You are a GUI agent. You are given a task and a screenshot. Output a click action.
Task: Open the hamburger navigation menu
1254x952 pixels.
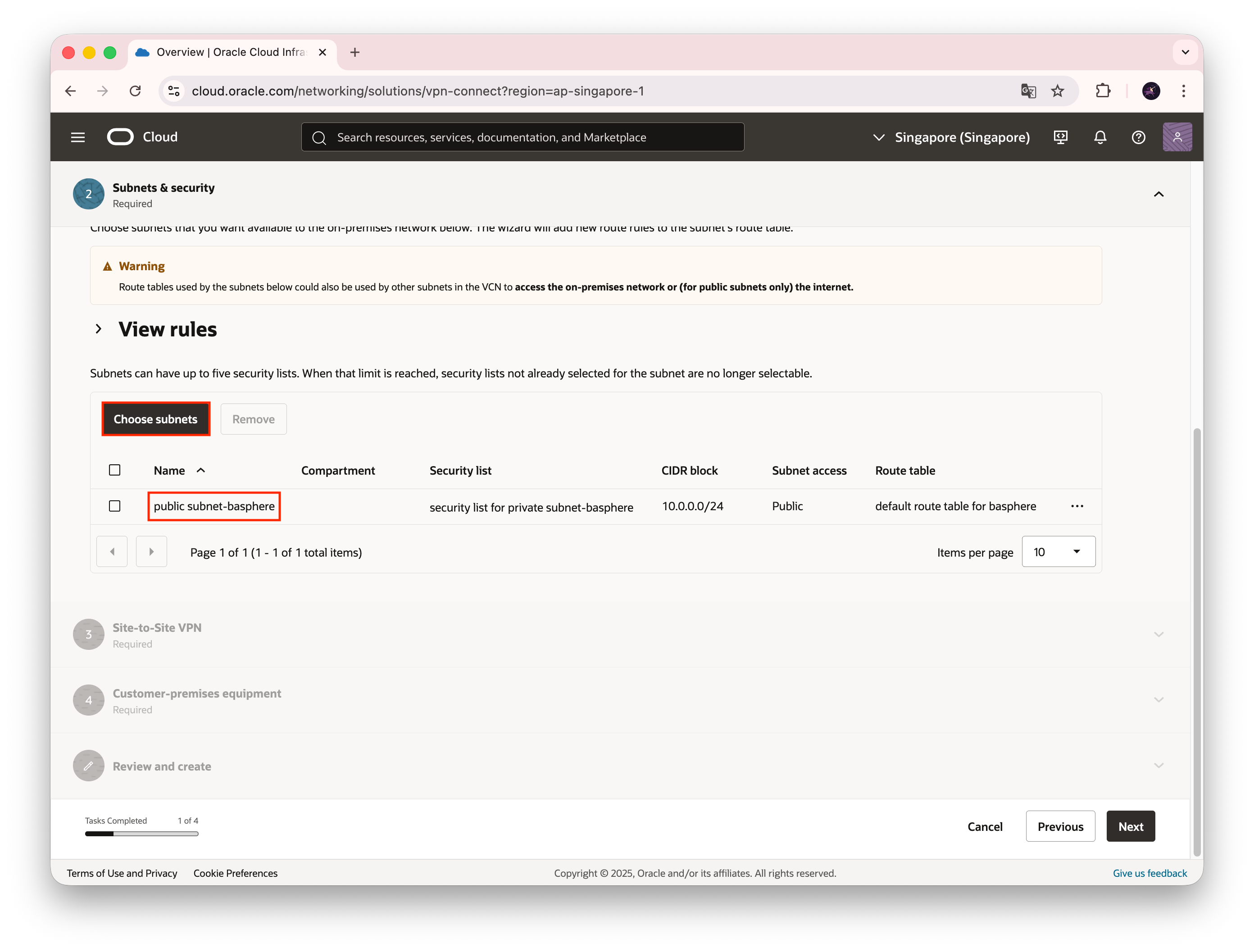(77, 137)
